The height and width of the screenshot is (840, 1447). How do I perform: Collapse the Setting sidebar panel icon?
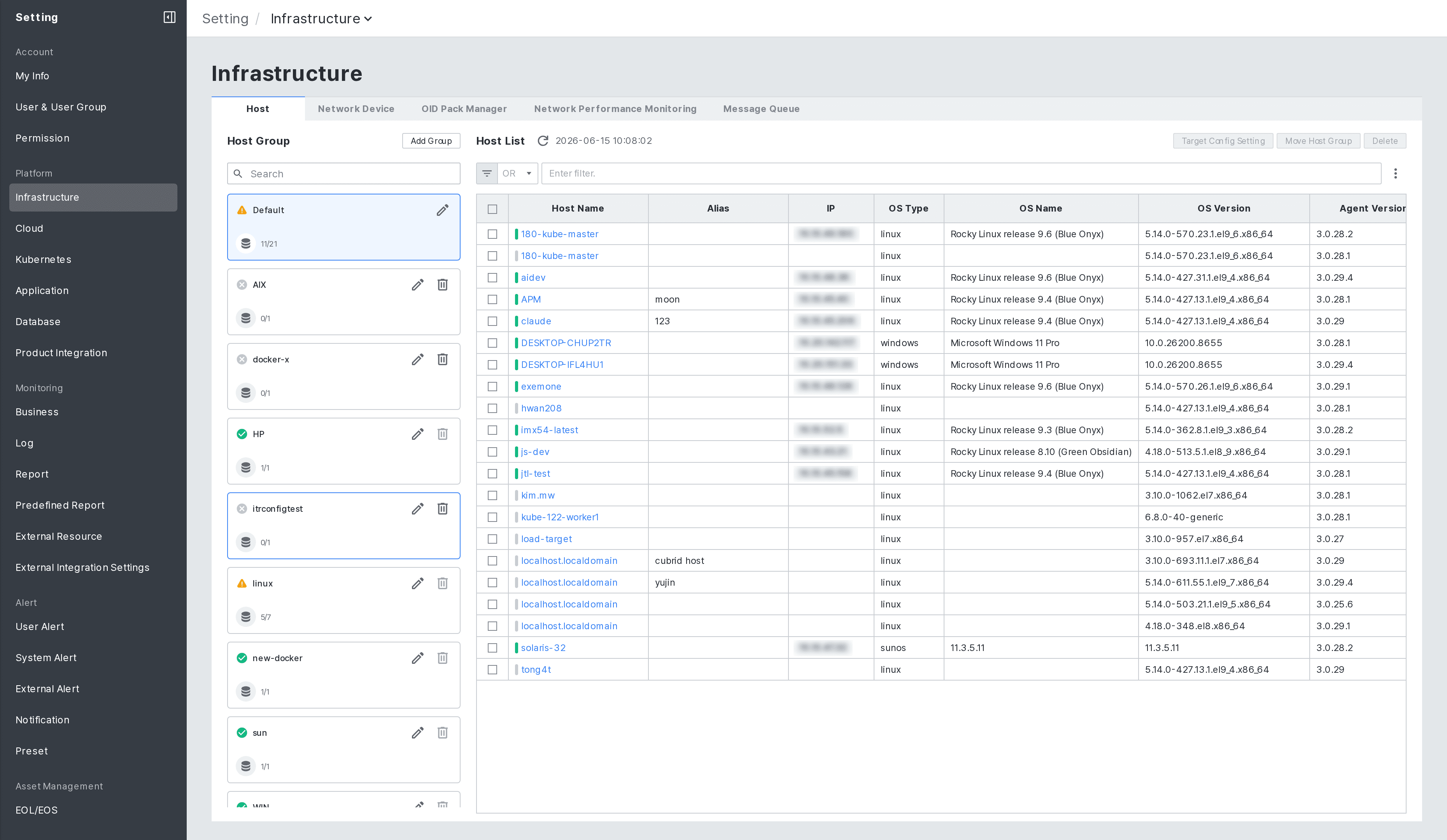169,17
